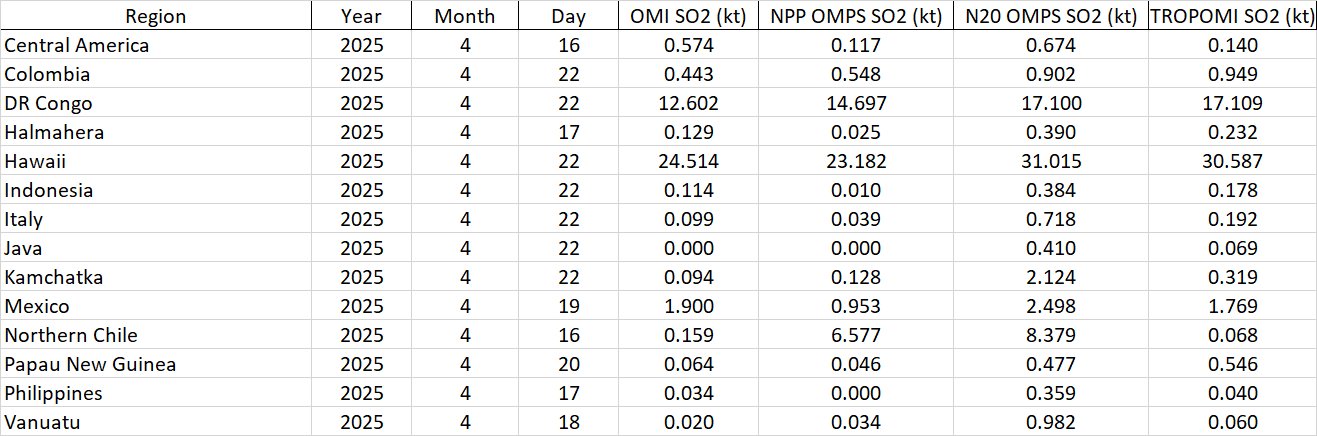Select the TROPOMI SO2 (kt) header
The image size is (1317, 436).
click(1232, 16)
